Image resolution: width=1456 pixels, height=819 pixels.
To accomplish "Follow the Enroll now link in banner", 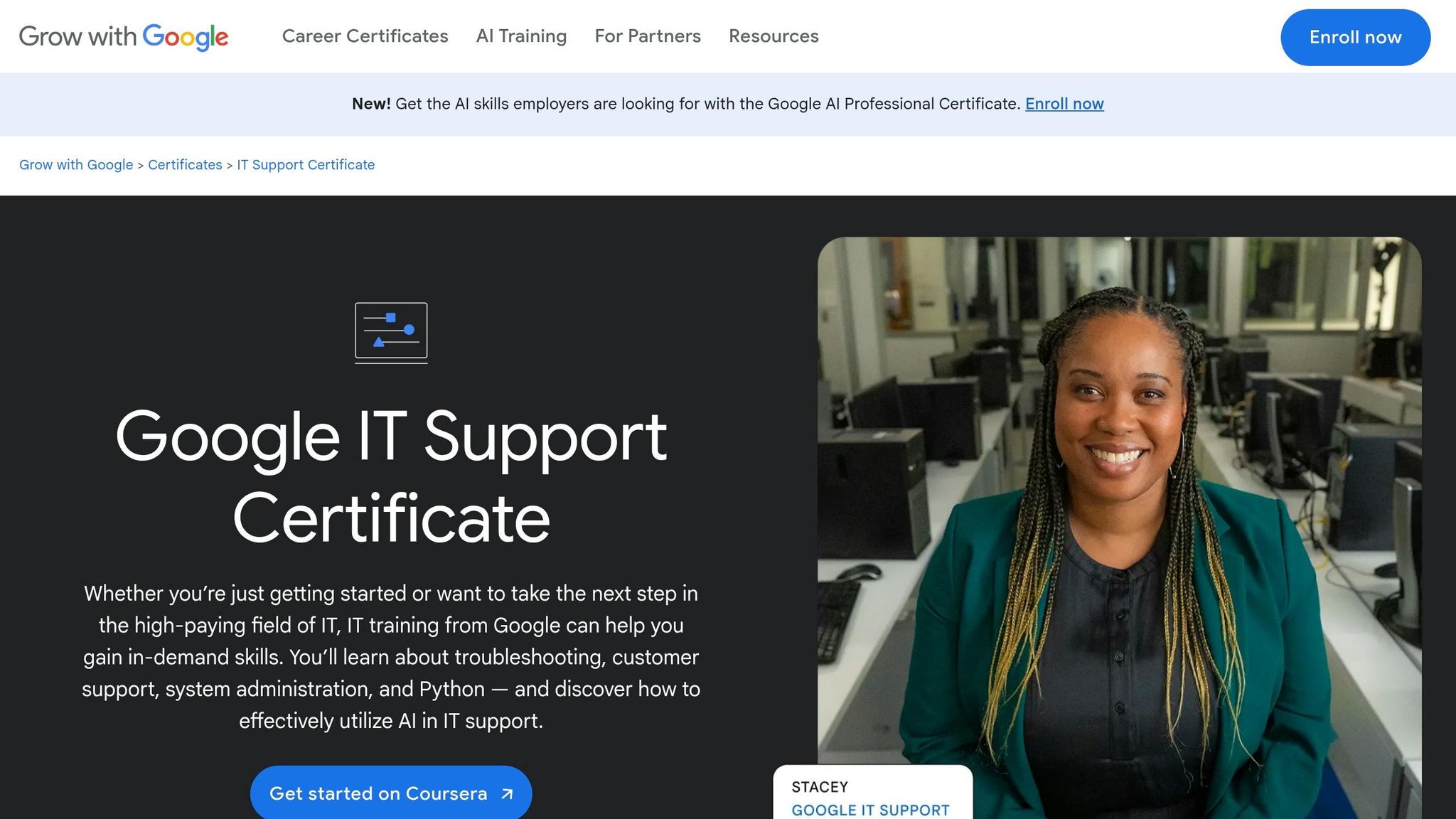I will tap(1064, 104).
